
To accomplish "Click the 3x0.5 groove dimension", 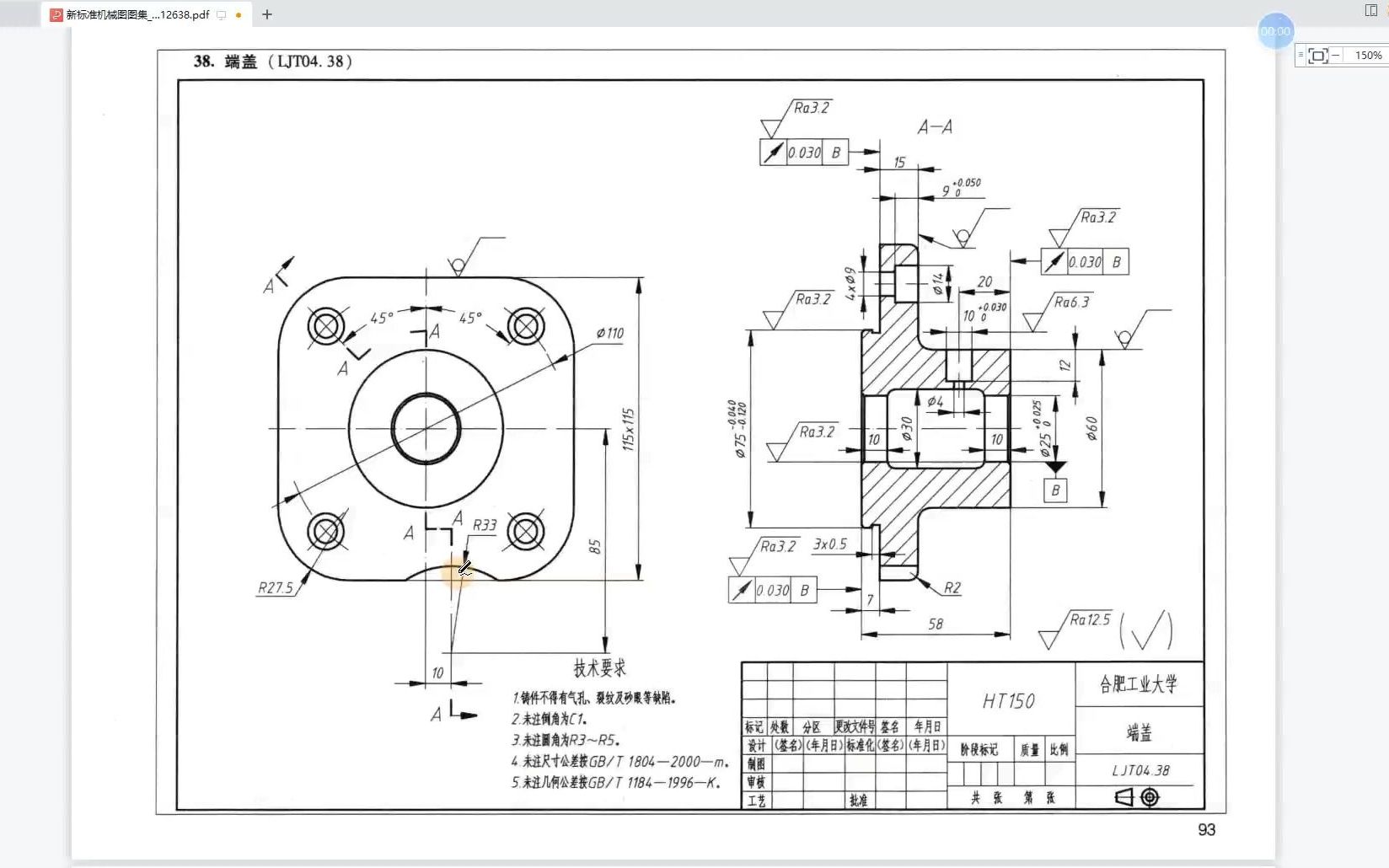I will (830, 544).
